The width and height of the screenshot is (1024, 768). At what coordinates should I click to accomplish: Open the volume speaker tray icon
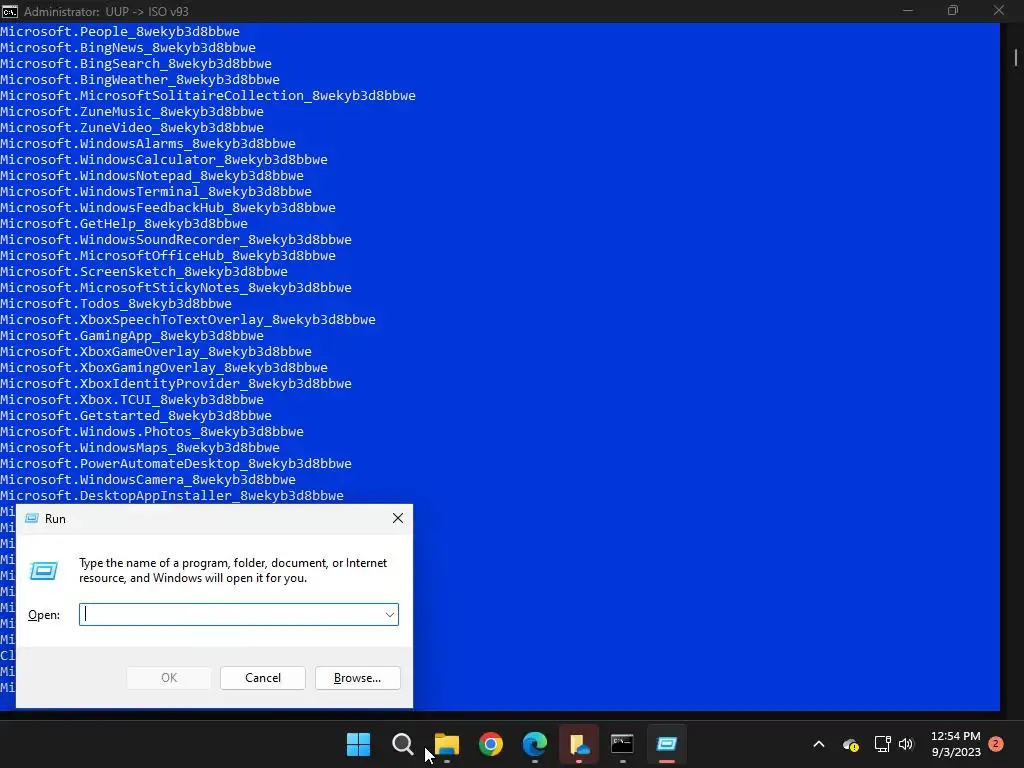906,744
